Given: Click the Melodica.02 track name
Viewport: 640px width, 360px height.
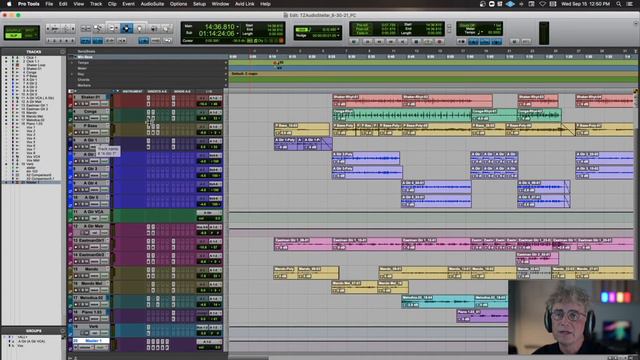Looking at the screenshot, I should pyautogui.click(x=91, y=298).
